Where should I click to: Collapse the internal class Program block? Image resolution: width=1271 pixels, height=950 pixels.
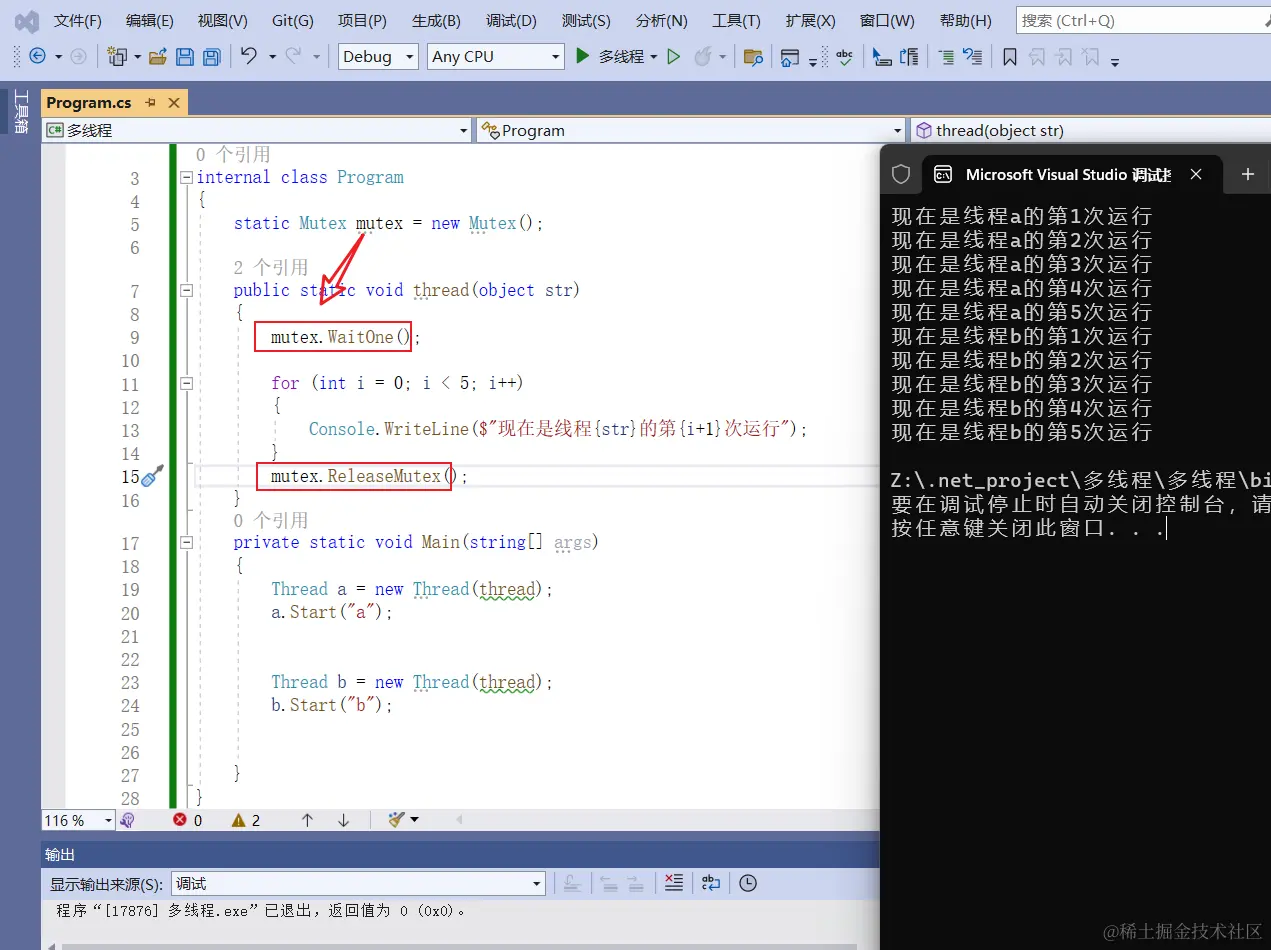pyautogui.click(x=186, y=178)
